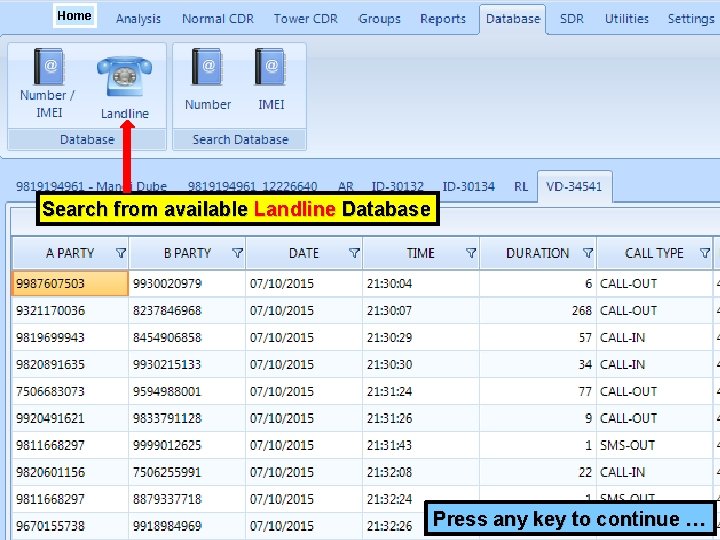
Task: Switch to the Analysis ribbon tab
Action: (138, 19)
